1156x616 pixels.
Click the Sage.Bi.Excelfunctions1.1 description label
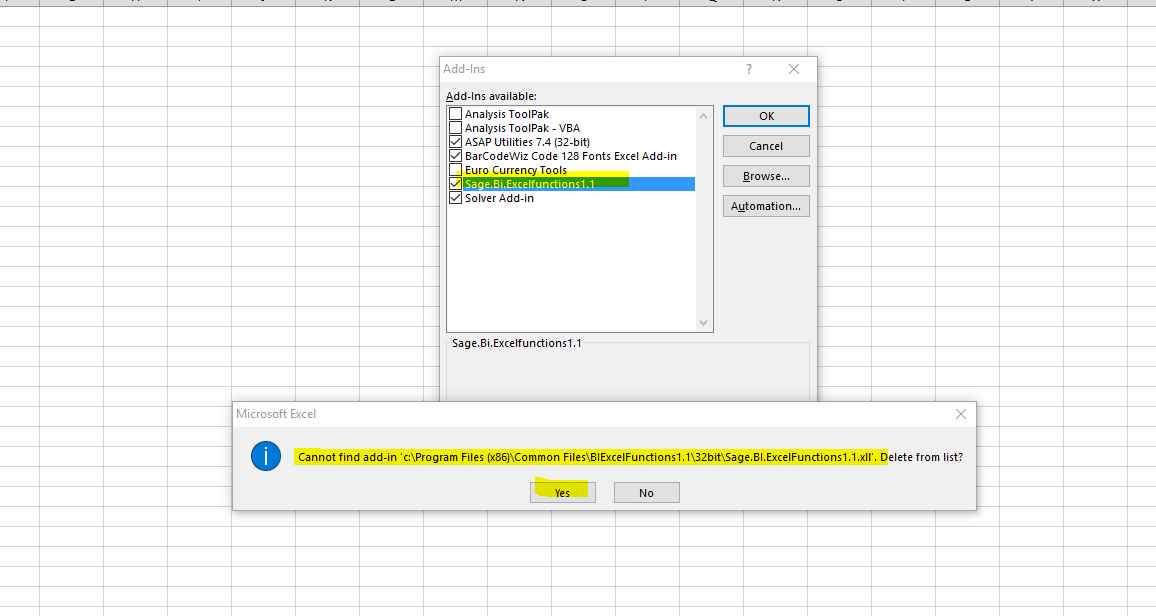(516, 343)
